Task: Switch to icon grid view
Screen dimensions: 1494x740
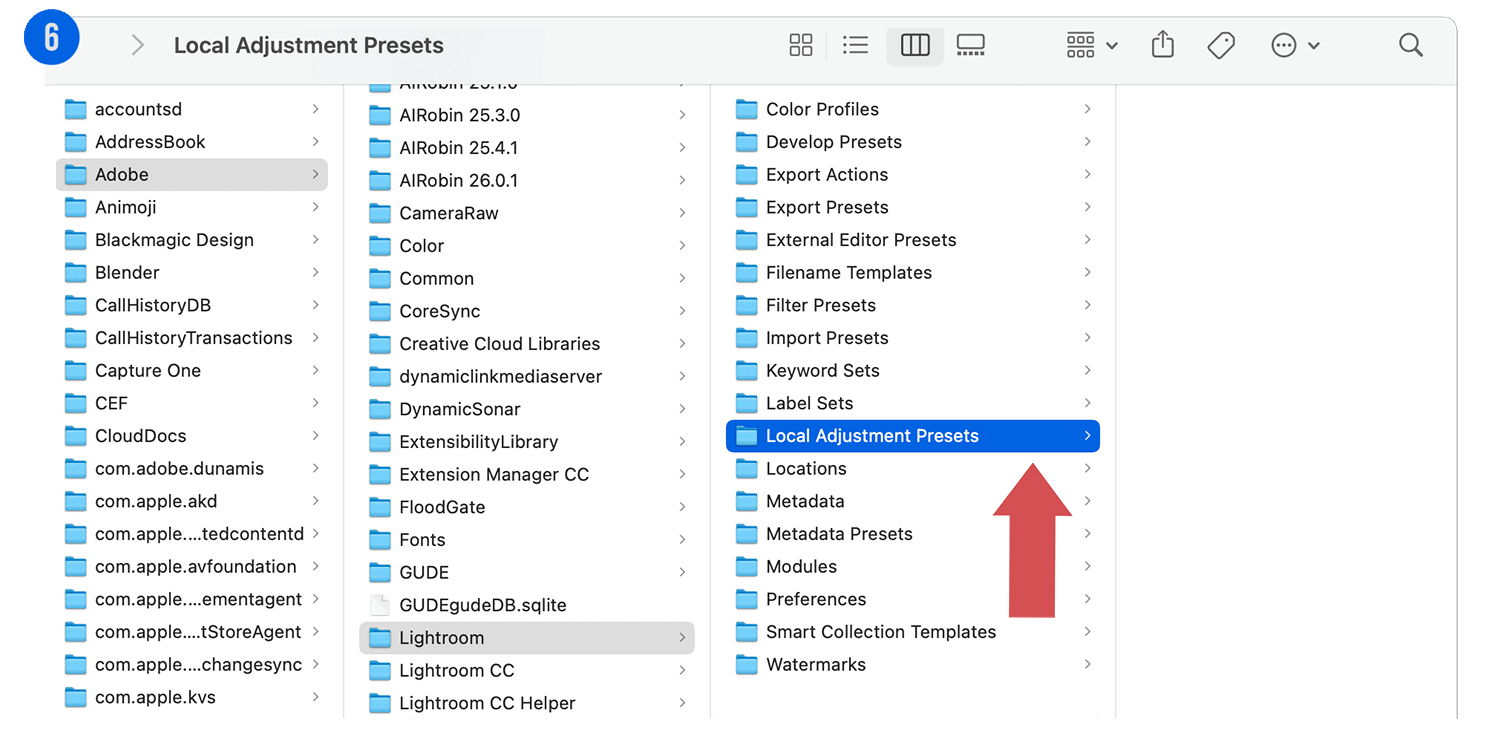Action: (801, 45)
